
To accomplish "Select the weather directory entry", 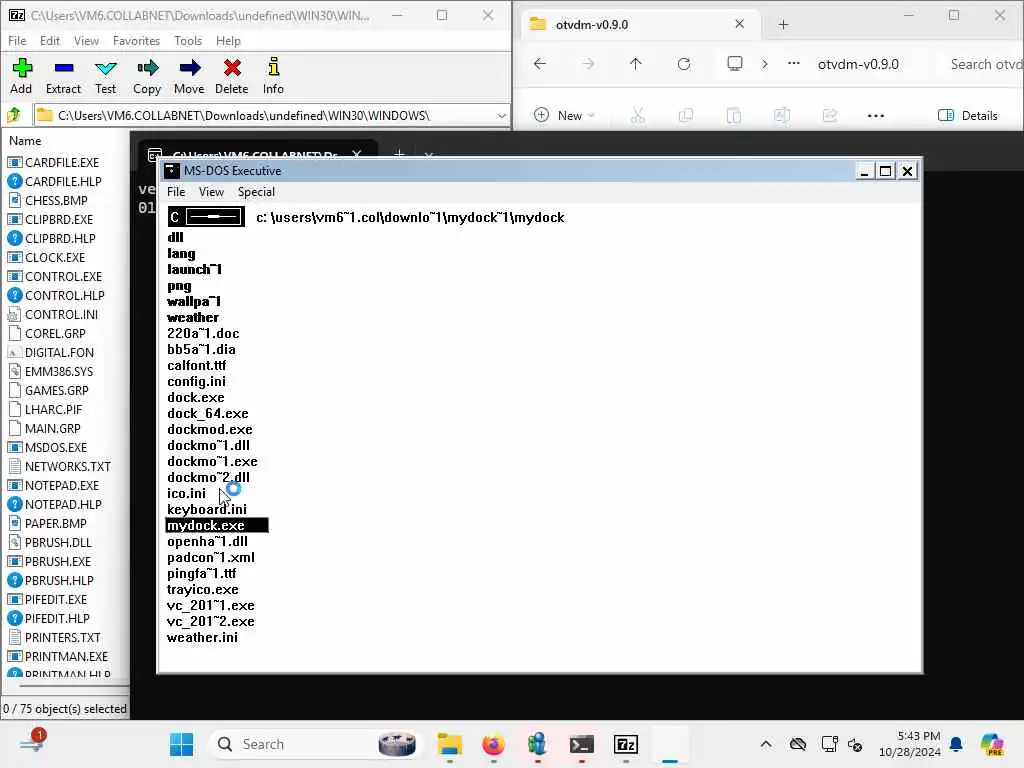I will click(193, 317).
